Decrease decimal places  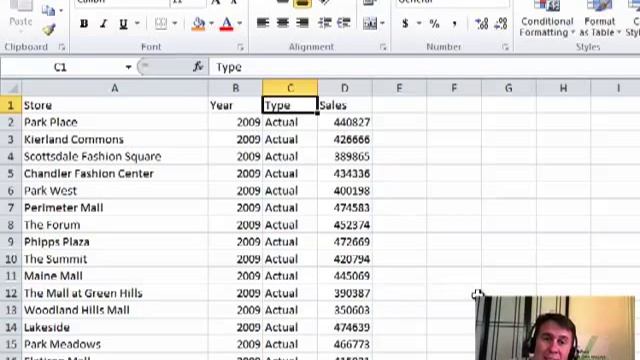click(501, 24)
